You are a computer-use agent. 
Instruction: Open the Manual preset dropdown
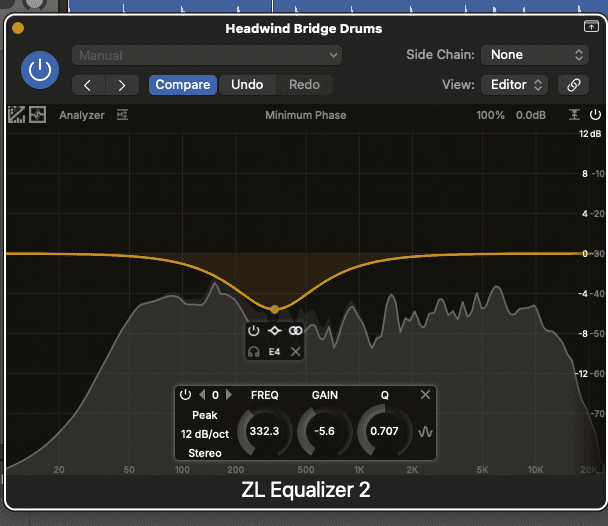coord(207,55)
